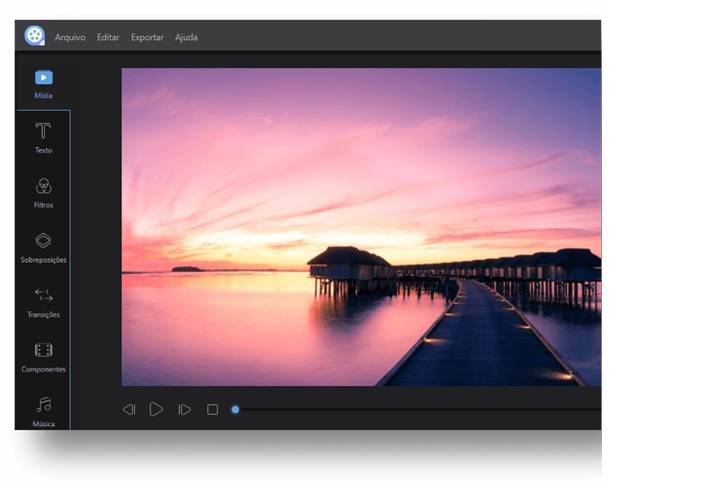Open the Arquivo menu

coord(70,37)
